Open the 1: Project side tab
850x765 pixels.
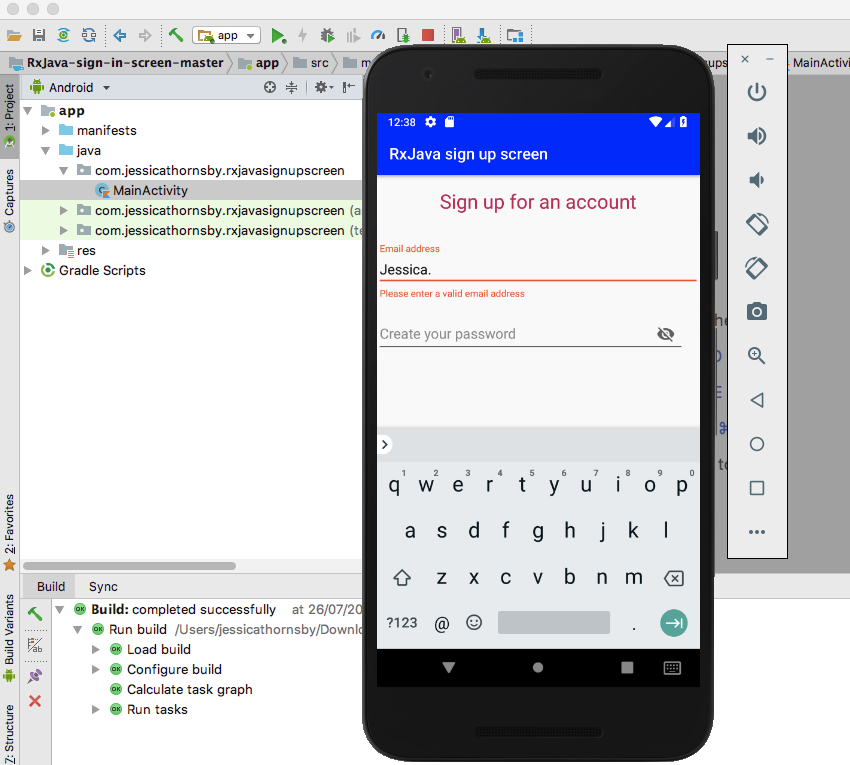(x=10, y=115)
